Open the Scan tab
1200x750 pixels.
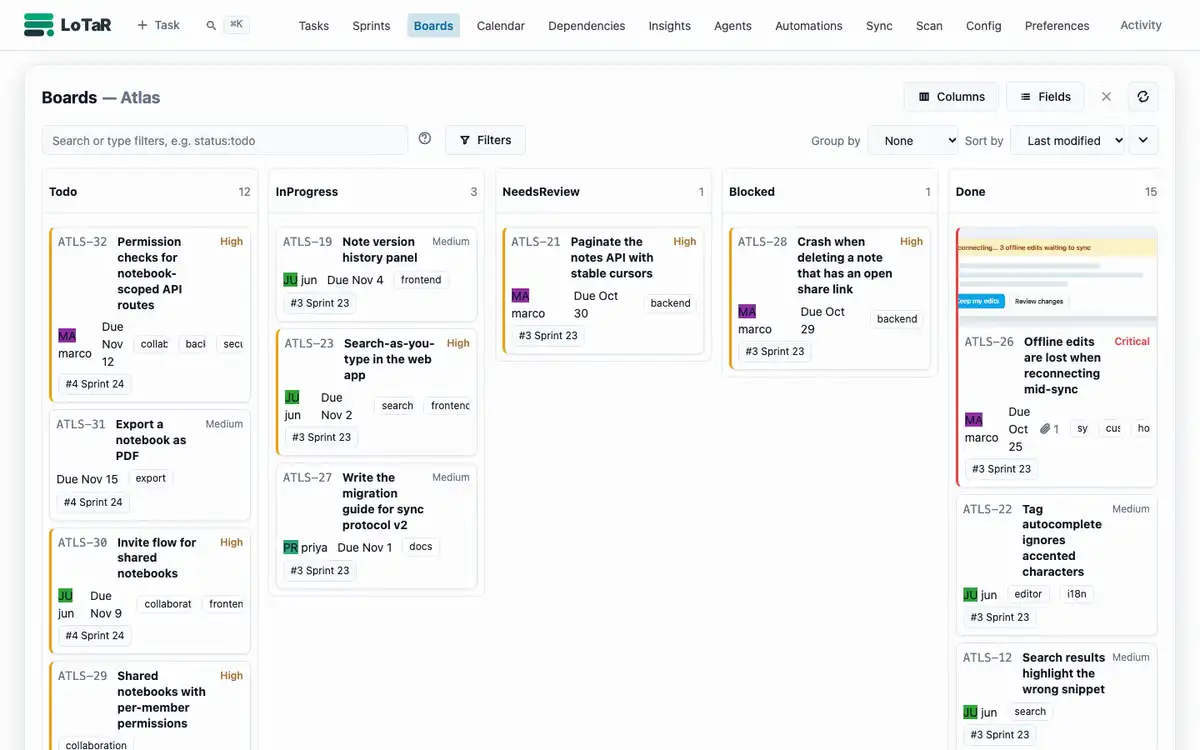(x=929, y=26)
